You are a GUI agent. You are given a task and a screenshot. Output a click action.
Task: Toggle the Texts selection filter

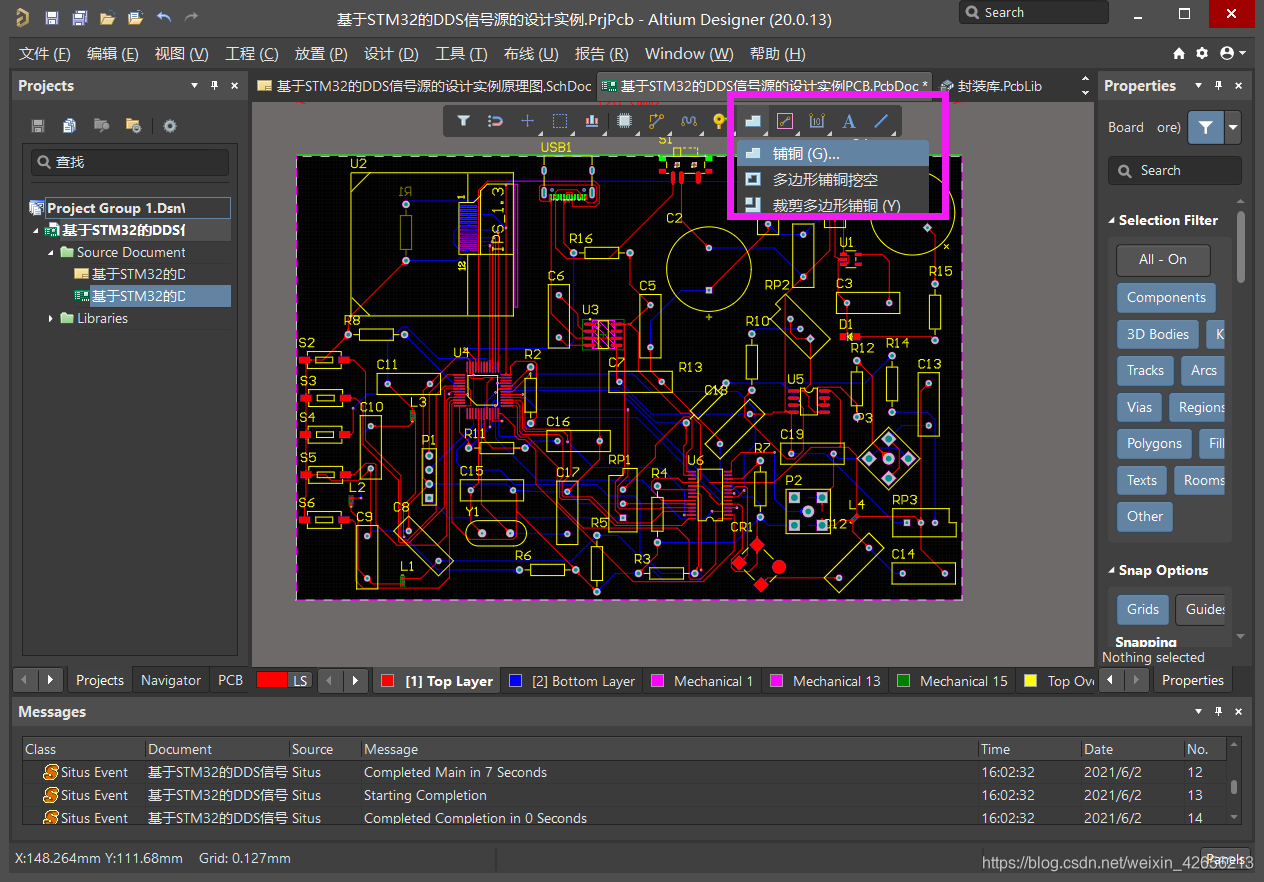[1141, 480]
